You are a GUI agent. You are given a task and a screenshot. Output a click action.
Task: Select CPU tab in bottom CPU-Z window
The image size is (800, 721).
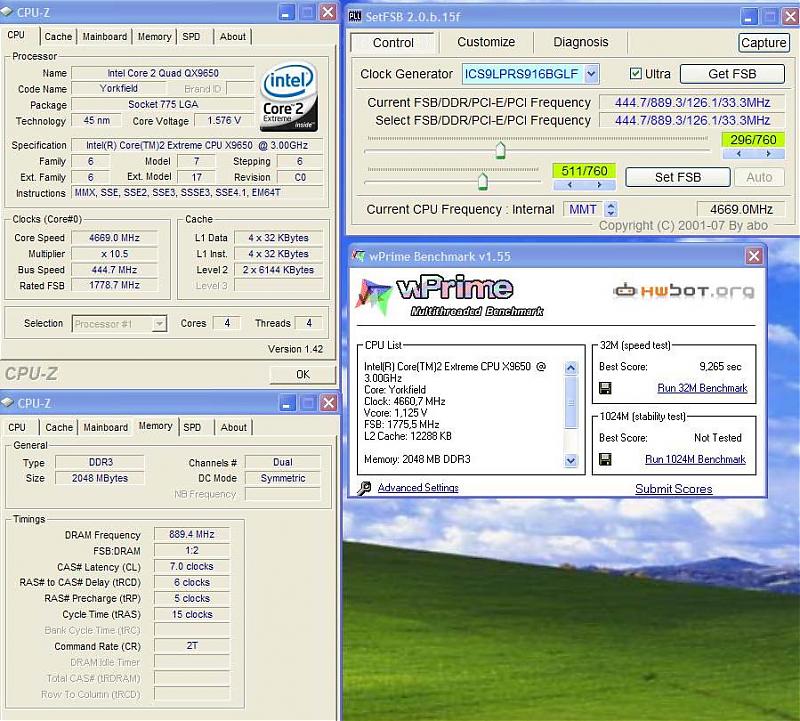click(x=16, y=428)
